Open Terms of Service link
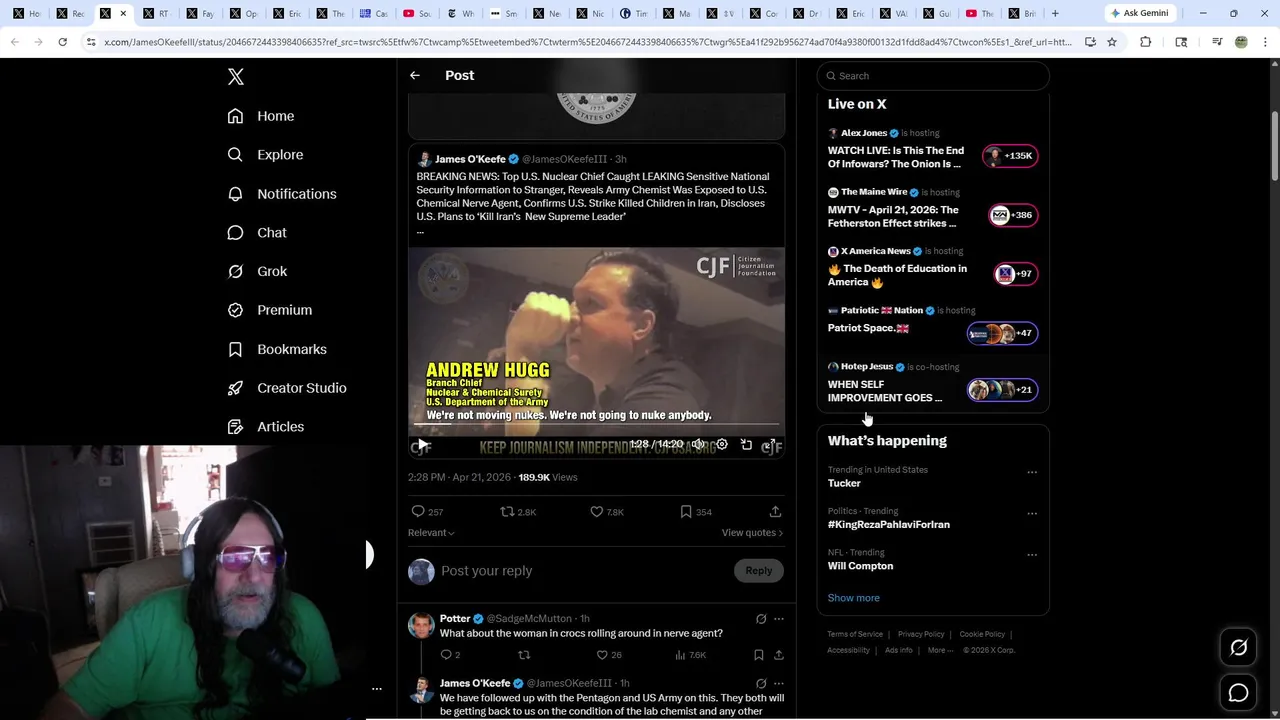 (x=855, y=634)
